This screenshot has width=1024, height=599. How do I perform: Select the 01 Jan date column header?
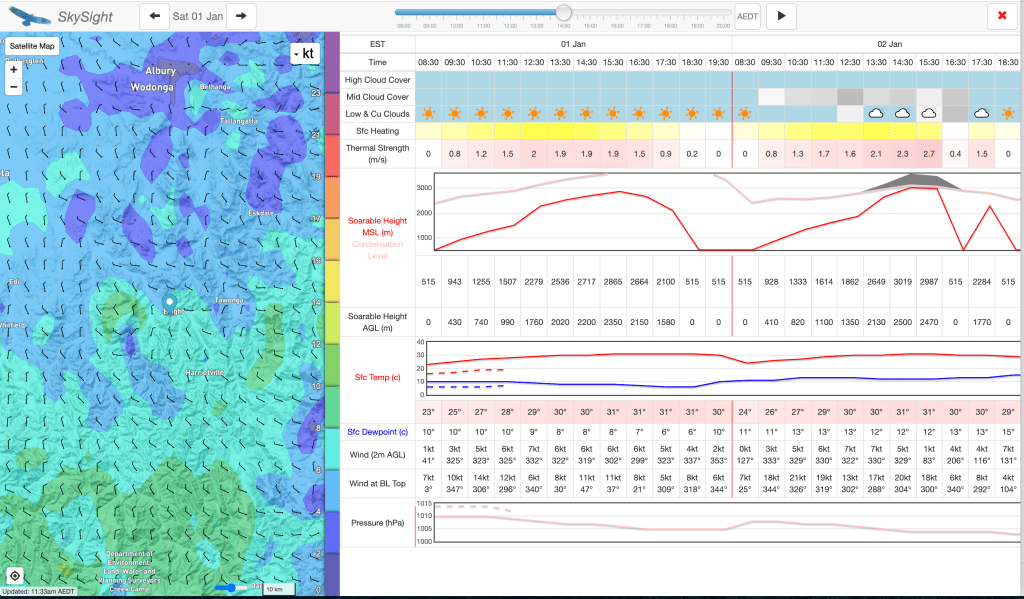pyautogui.click(x=573, y=44)
